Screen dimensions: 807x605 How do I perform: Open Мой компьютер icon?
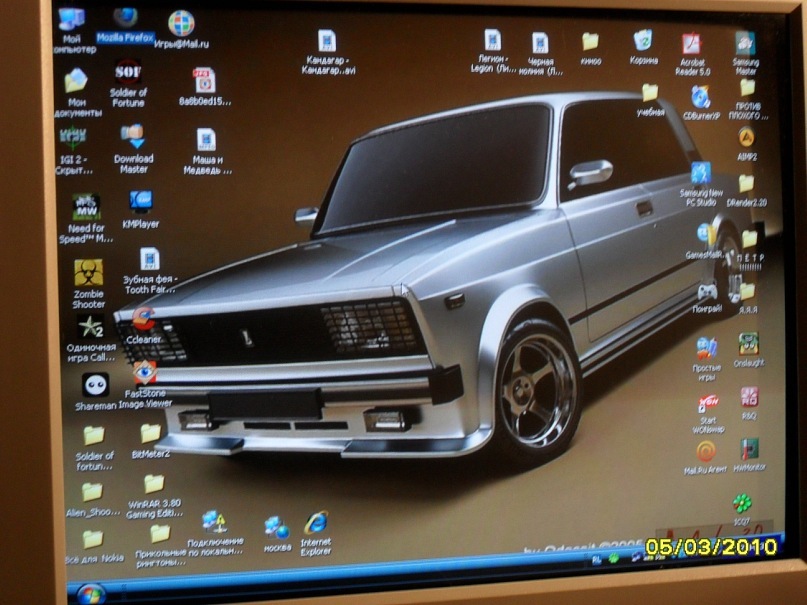point(71,20)
